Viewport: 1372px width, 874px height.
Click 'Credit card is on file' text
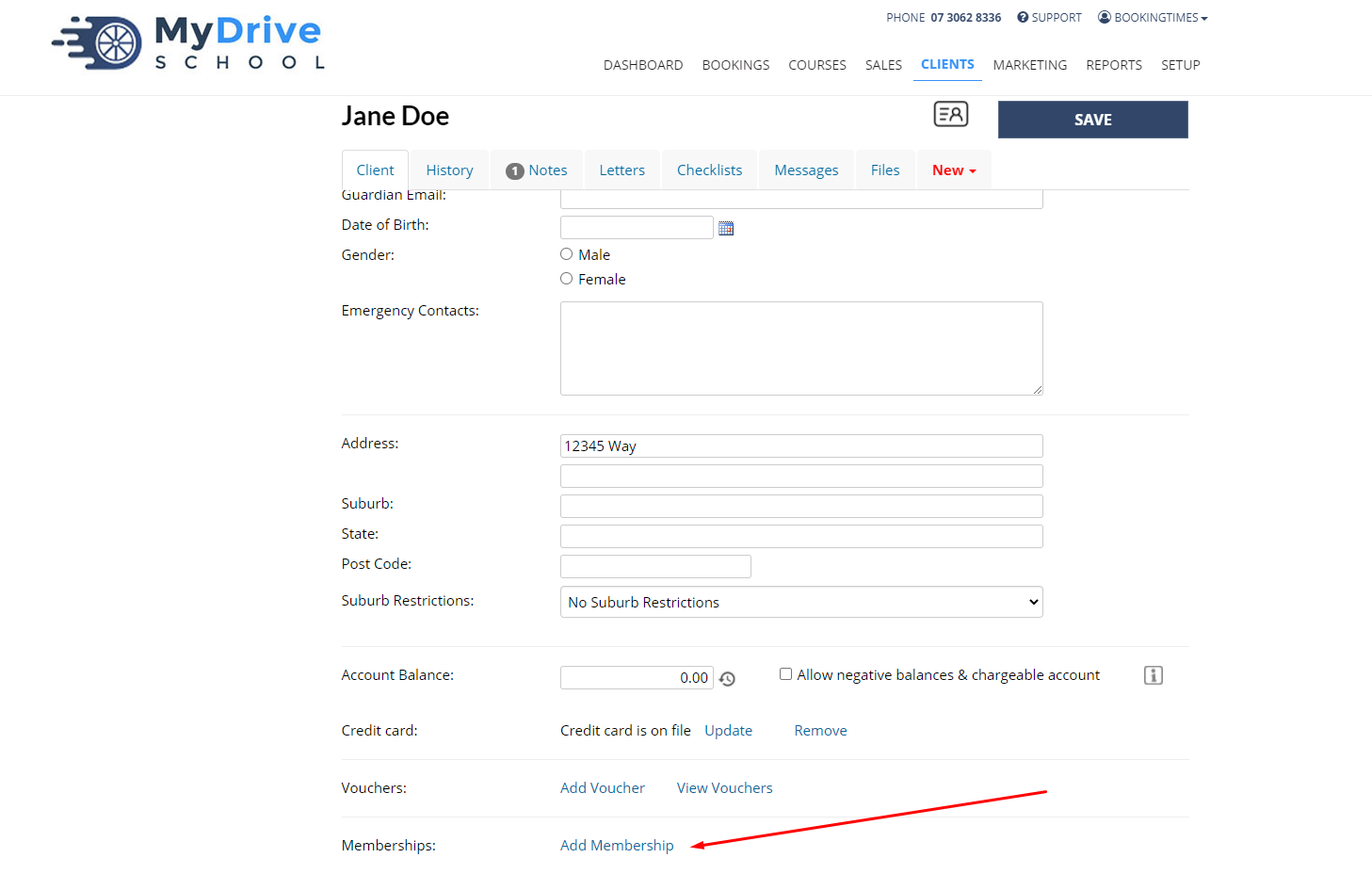[625, 731]
